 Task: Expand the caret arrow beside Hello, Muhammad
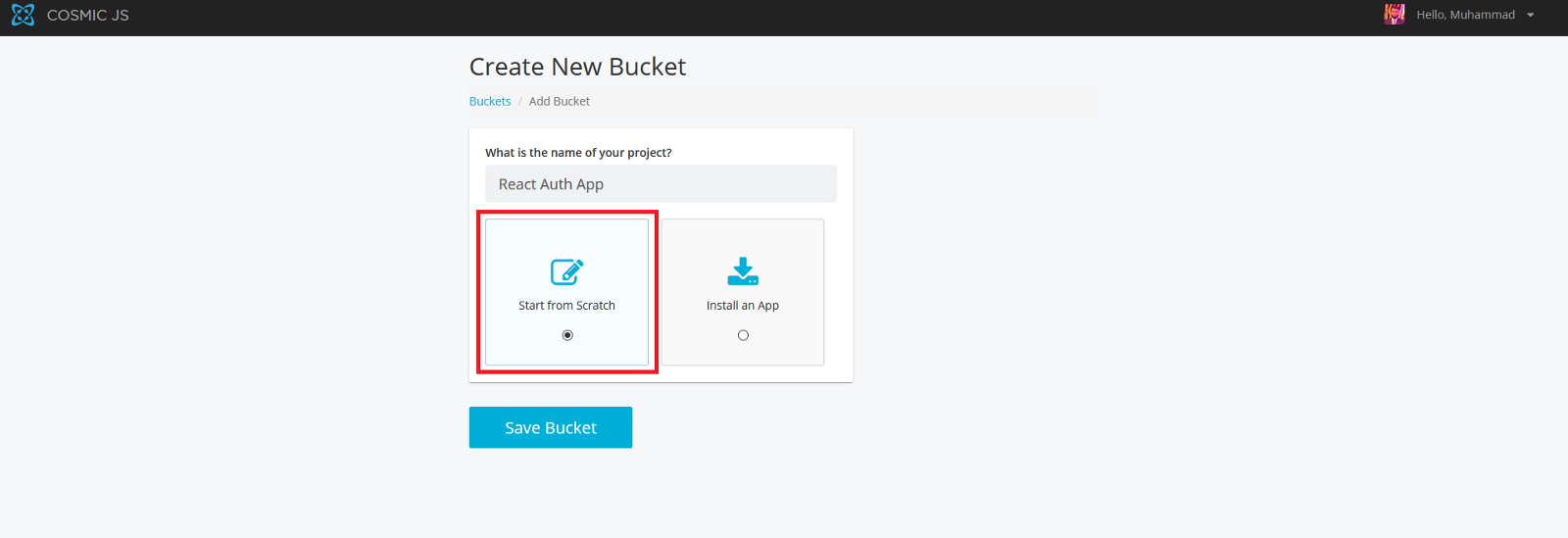[x=1531, y=16]
